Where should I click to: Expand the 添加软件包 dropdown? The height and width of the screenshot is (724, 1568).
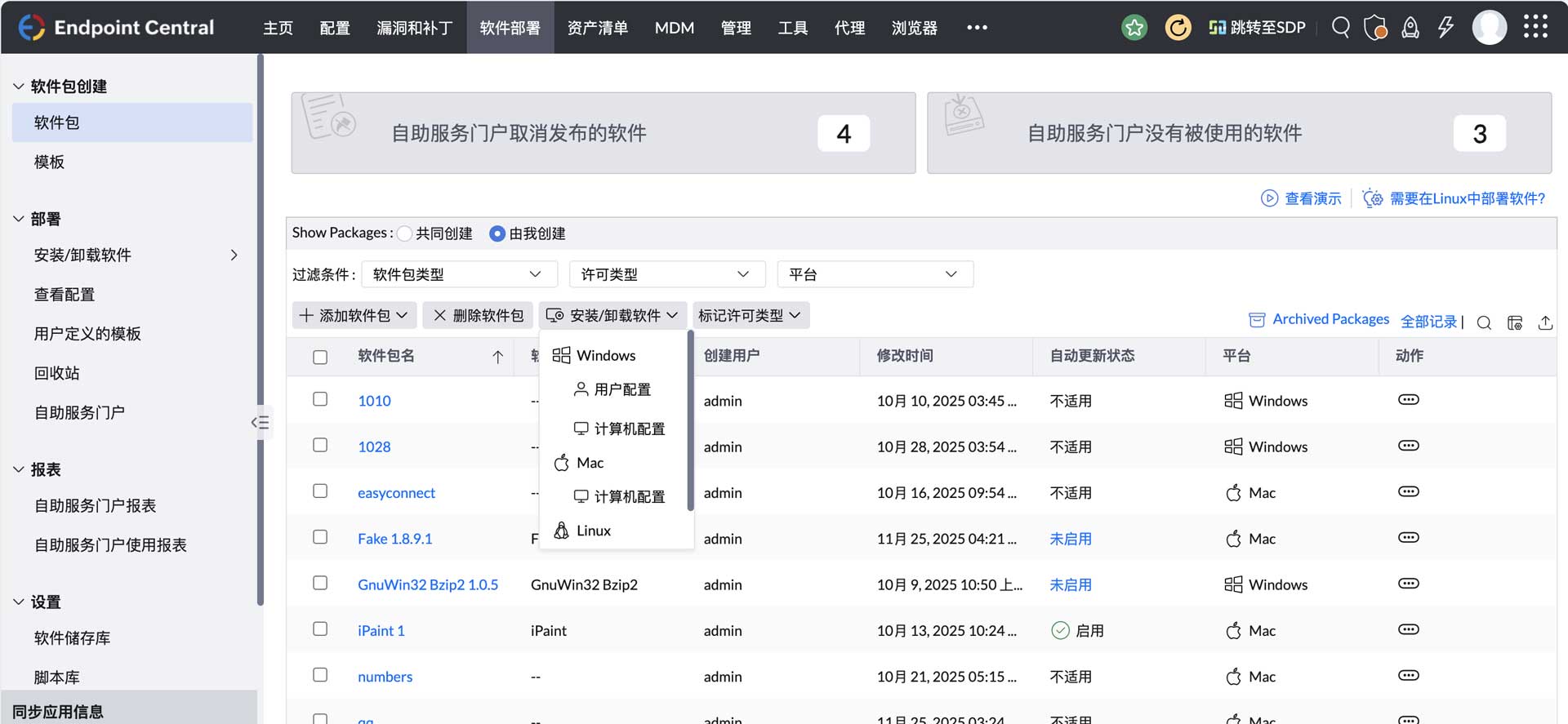[x=354, y=315]
